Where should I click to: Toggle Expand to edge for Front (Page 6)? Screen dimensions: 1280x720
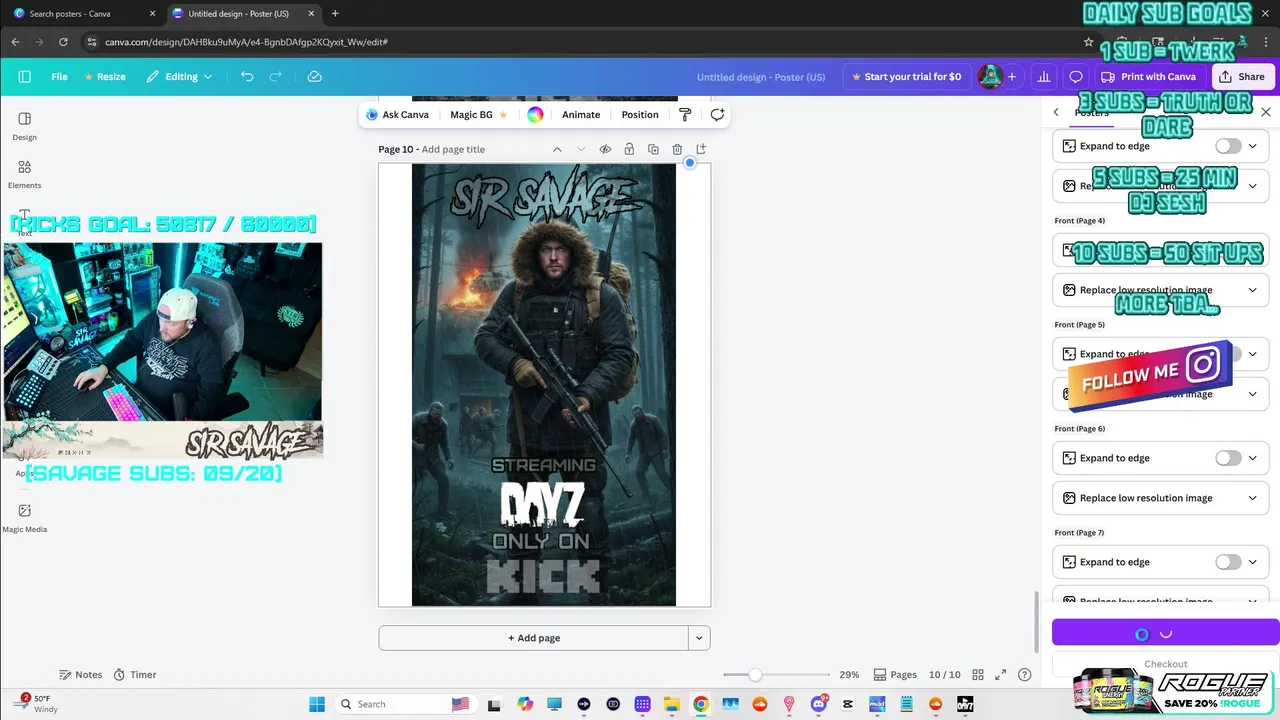click(1228, 458)
